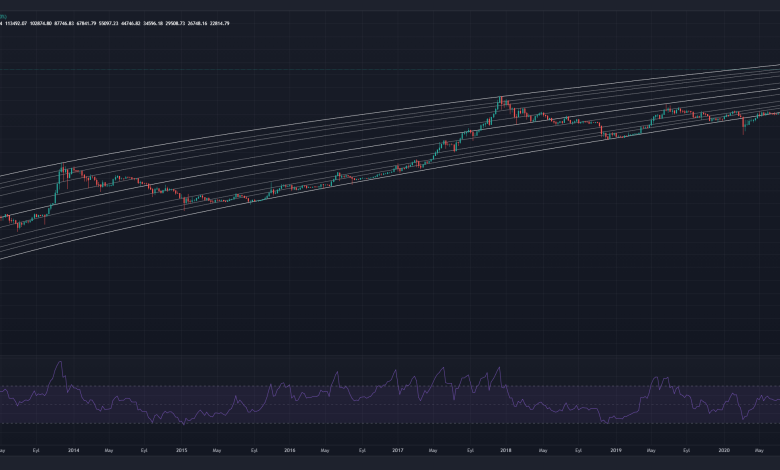Click the mid-2019 price peak candles
This screenshot has width=780, height=470.
pyautogui.click(x=667, y=109)
